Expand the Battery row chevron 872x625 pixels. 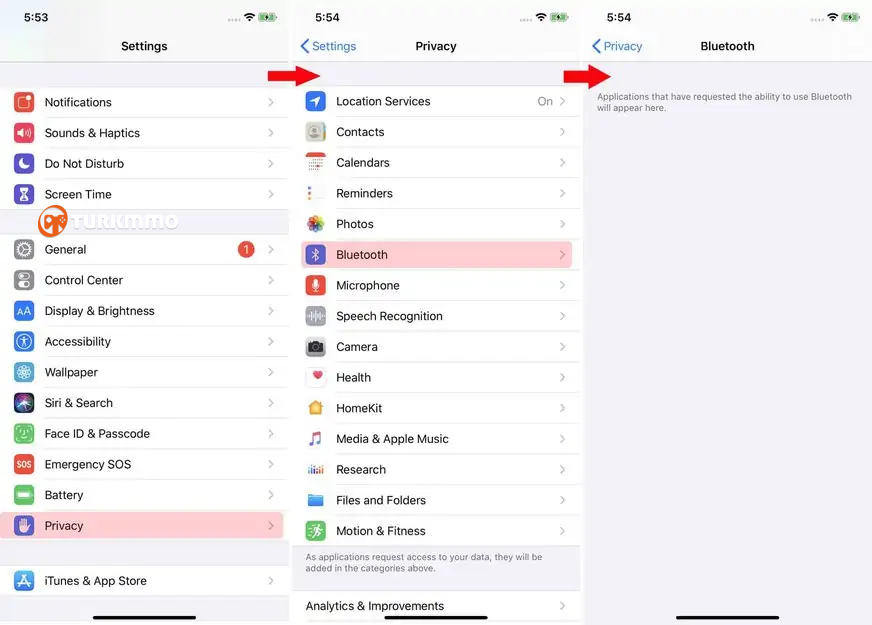271,495
